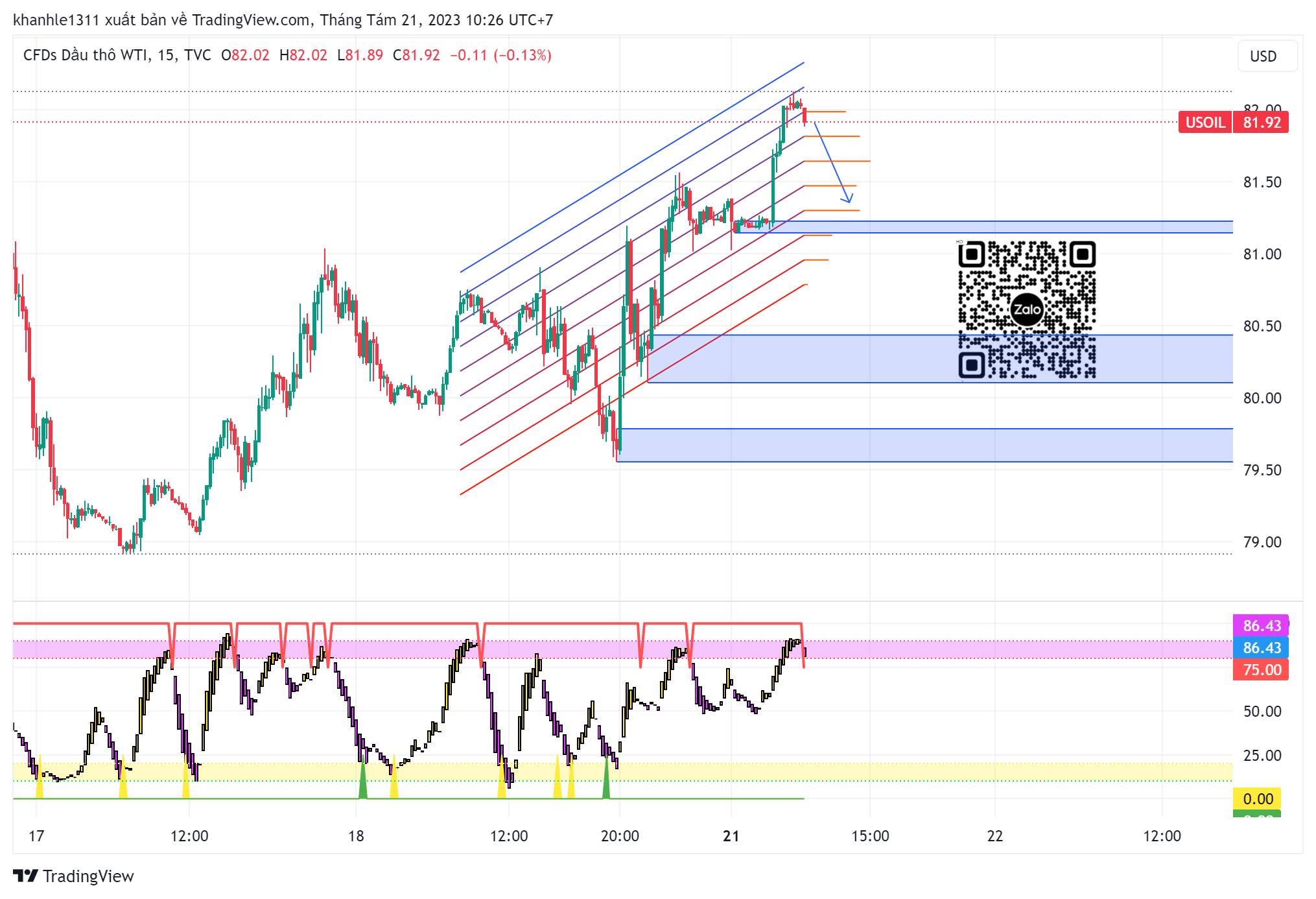Screen dimensions: 1316x899
Task: Click the 17 date label on time axis
Action: pos(36,836)
